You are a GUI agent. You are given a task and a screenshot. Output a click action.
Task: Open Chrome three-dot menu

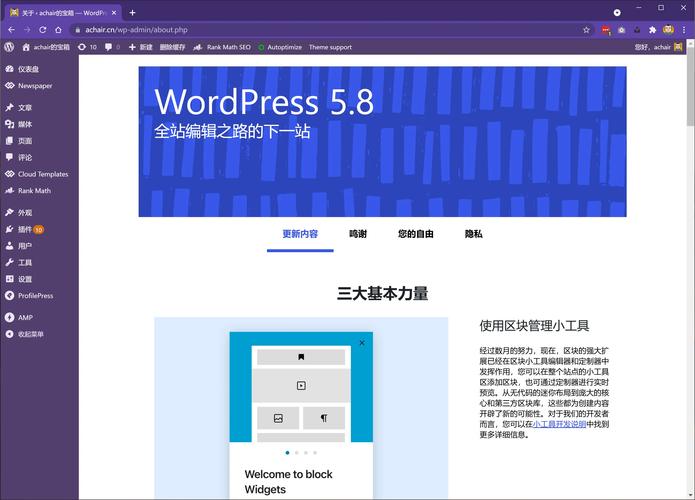point(684,30)
